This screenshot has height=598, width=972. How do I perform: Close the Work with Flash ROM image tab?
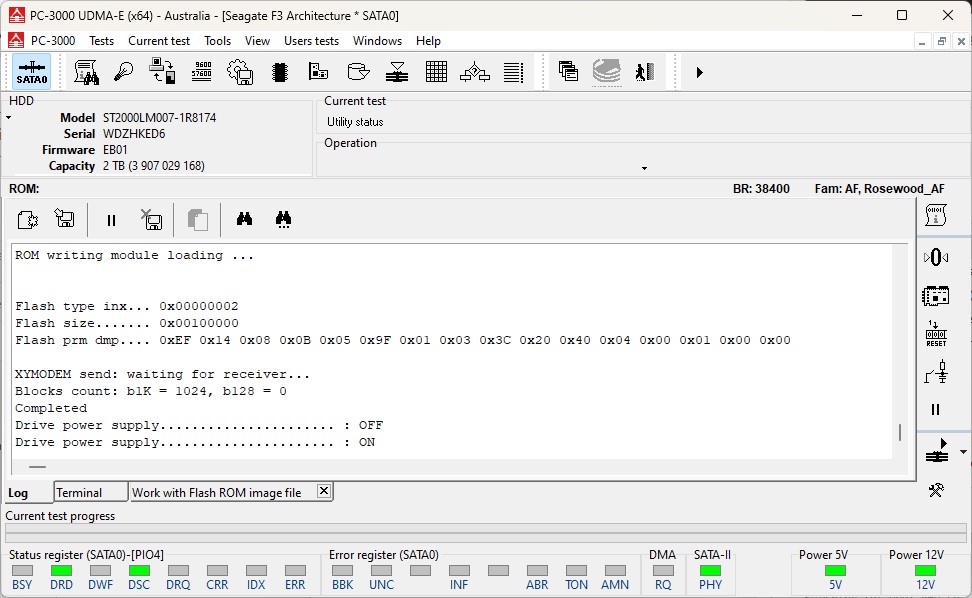click(323, 491)
